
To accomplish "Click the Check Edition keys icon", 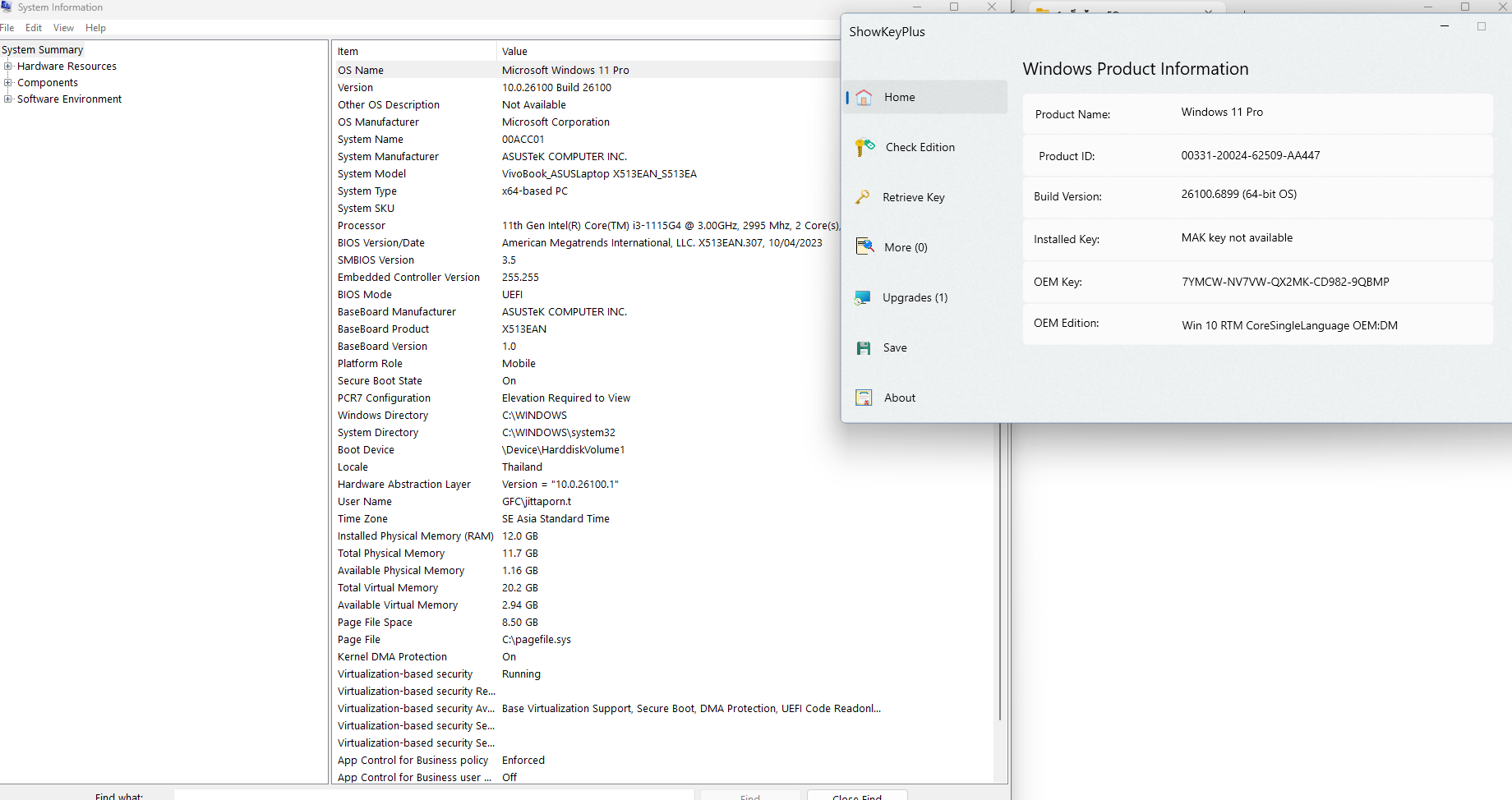I will (864, 147).
